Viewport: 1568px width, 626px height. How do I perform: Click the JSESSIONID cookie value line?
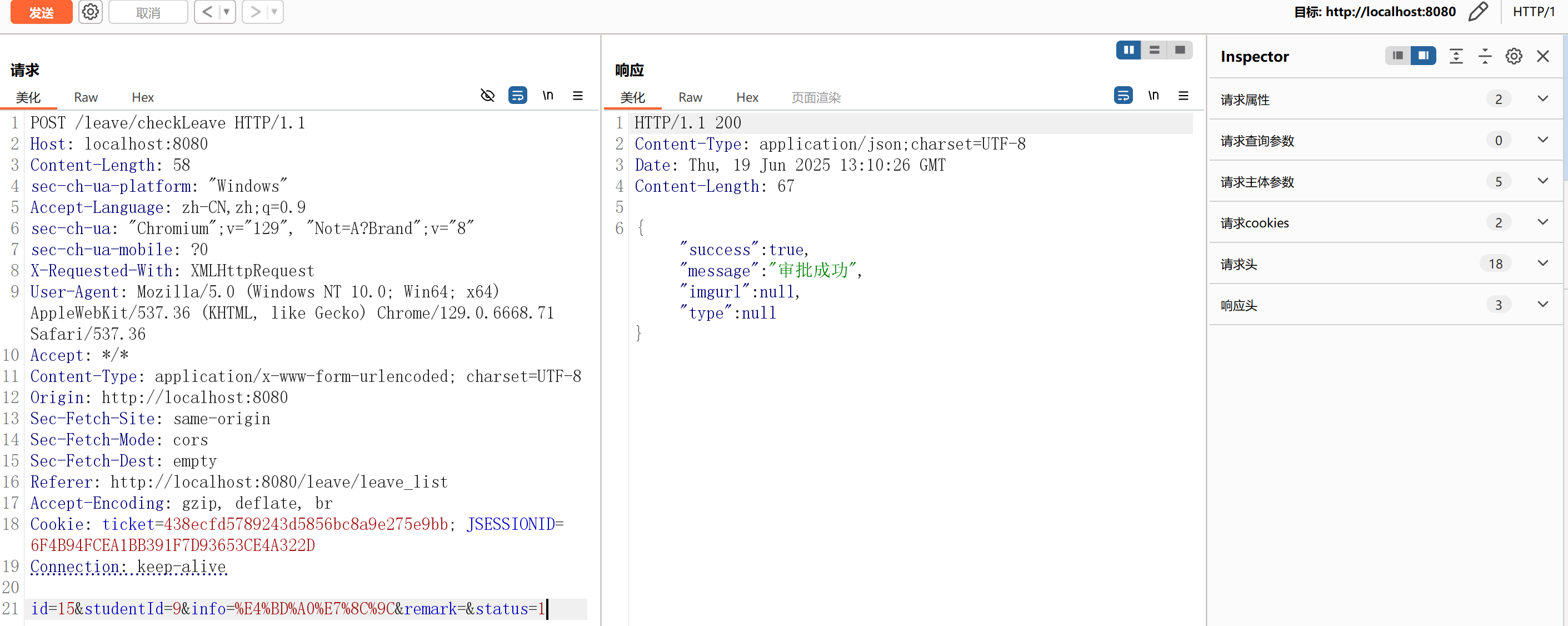tap(173, 545)
